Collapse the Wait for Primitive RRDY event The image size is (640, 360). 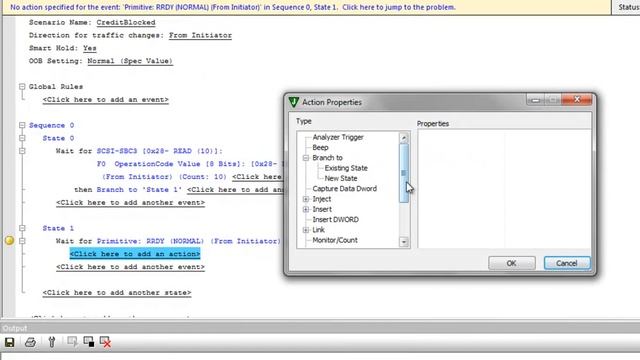22,241
